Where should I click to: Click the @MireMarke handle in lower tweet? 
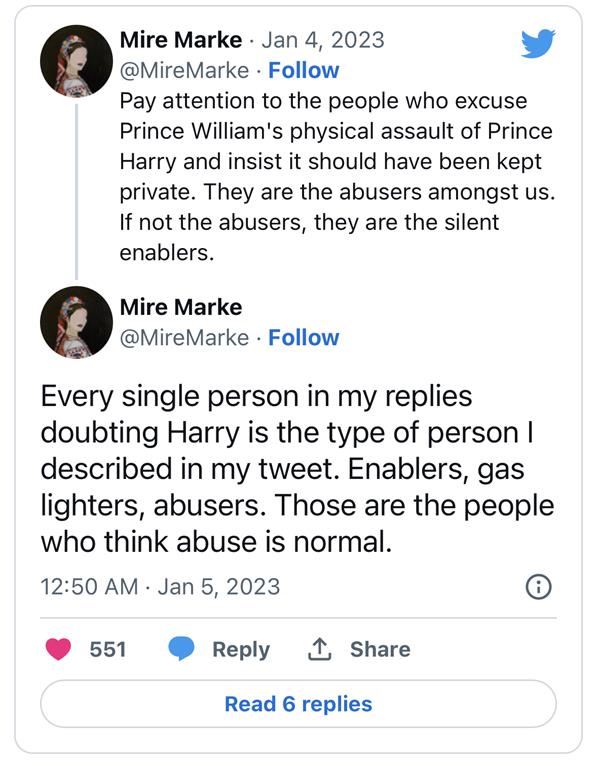[184, 338]
